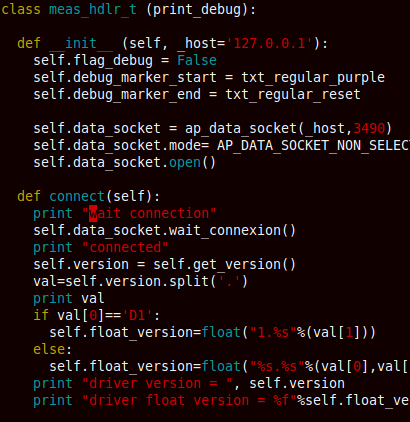
Task: Click AP_DATA_SOCKET_NON_SELECT constant
Action: (x=313, y=145)
